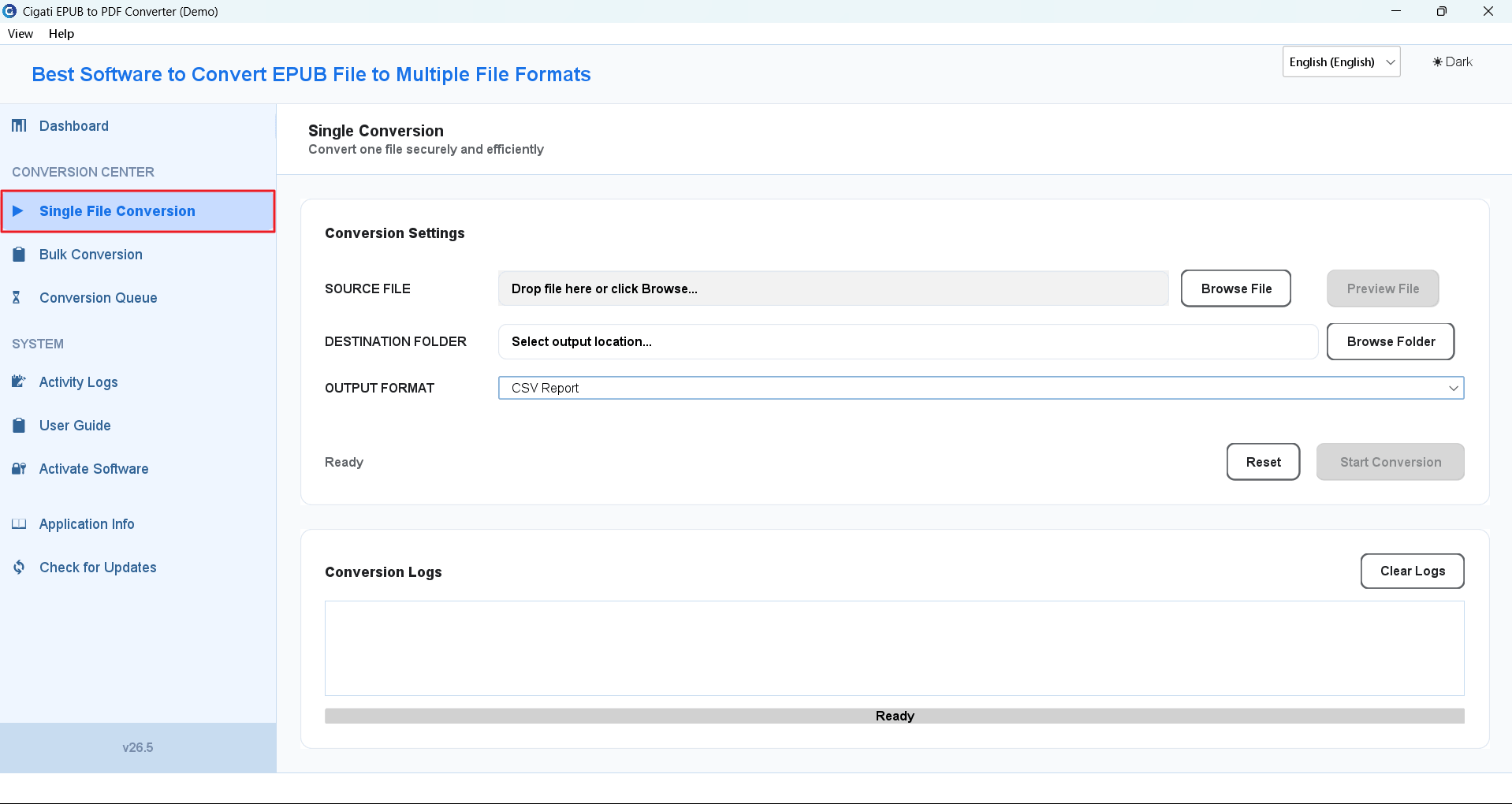This screenshot has height=804, width=1512.
Task: Click the Reset button
Action: point(1263,462)
